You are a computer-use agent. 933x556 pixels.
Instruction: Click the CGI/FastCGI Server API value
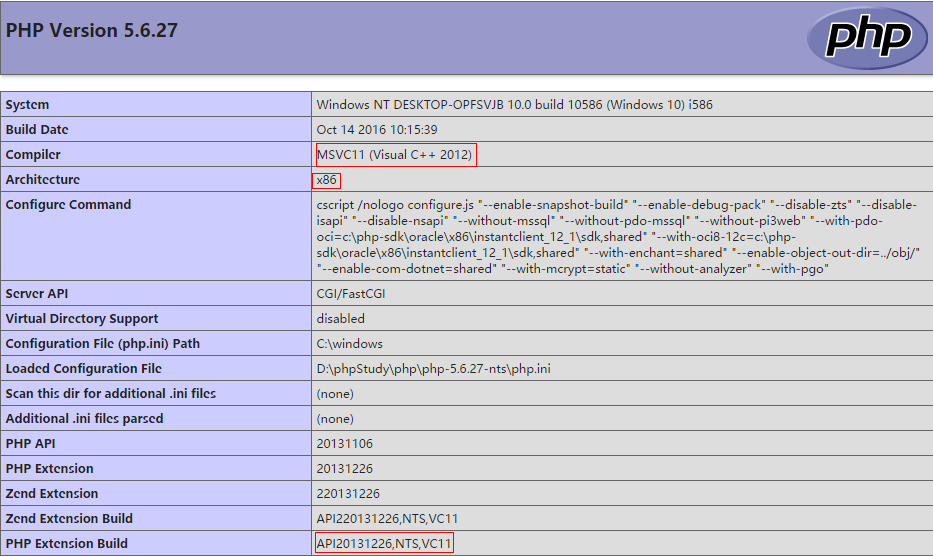350,294
